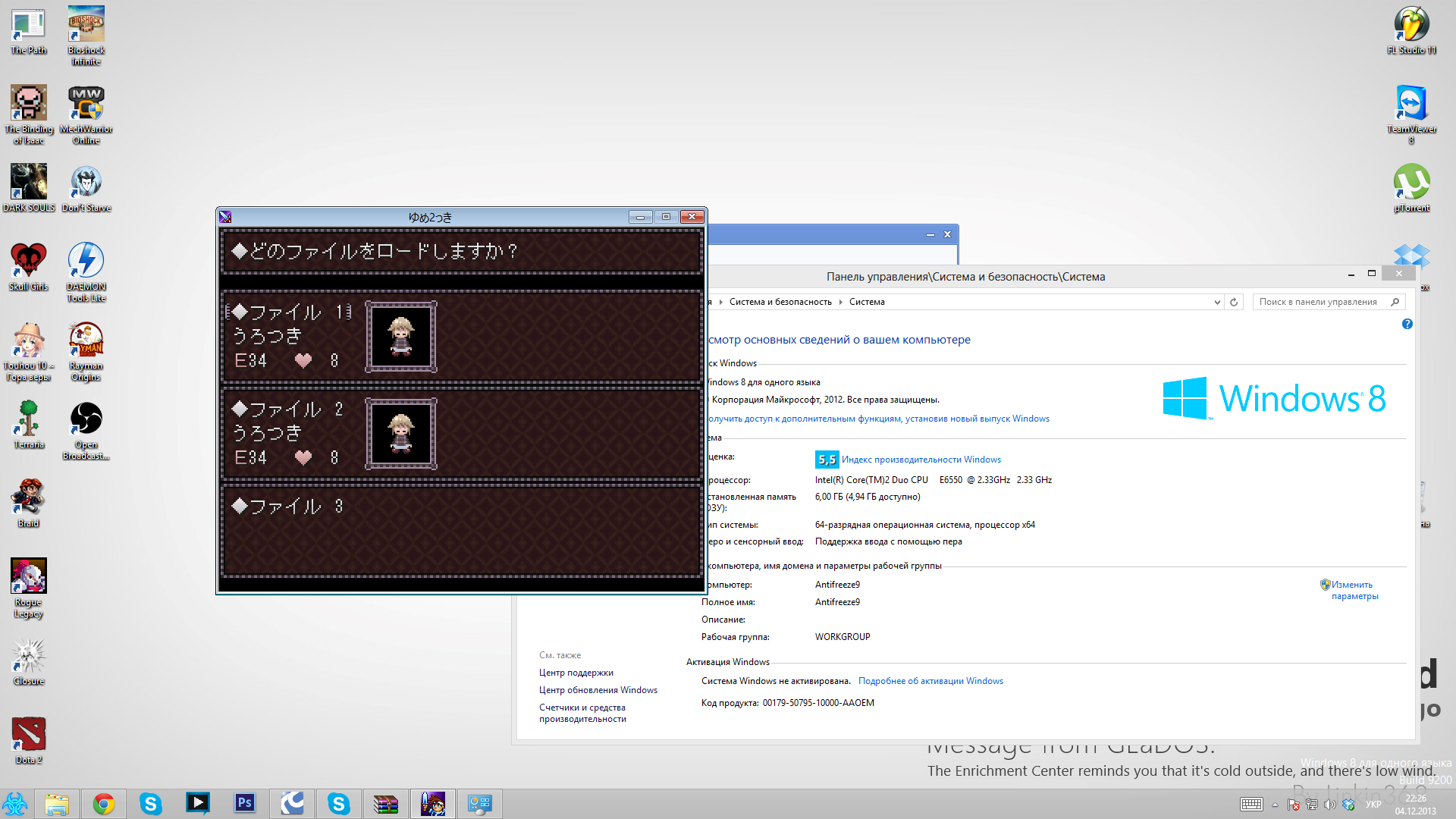The height and width of the screenshot is (819, 1456).
Task: Click file 1 character portrait thumbnail
Action: point(401,337)
